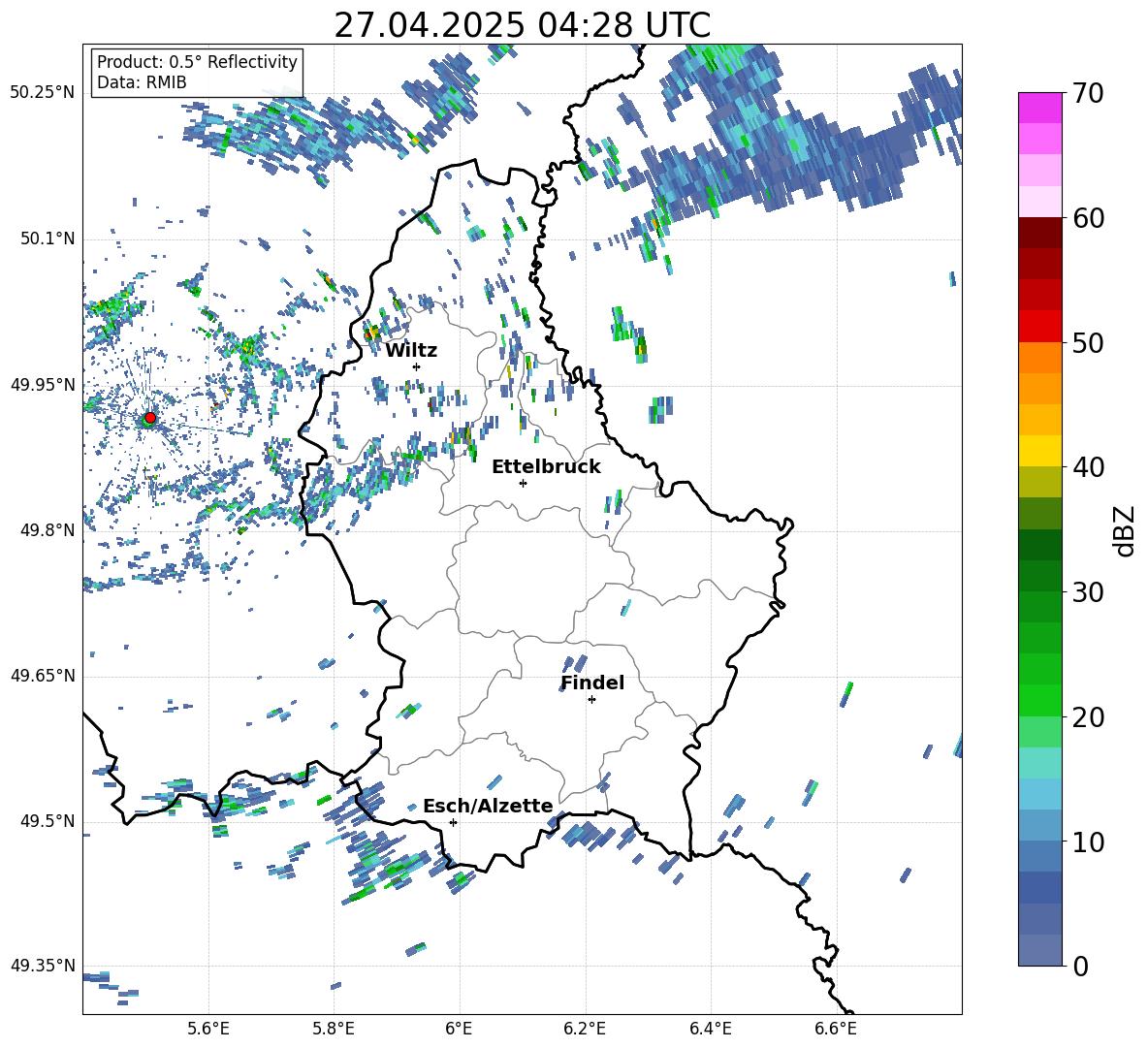1148x1048 pixels.
Task: Click the colorbar tick label 30
Action: pos(1088,592)
